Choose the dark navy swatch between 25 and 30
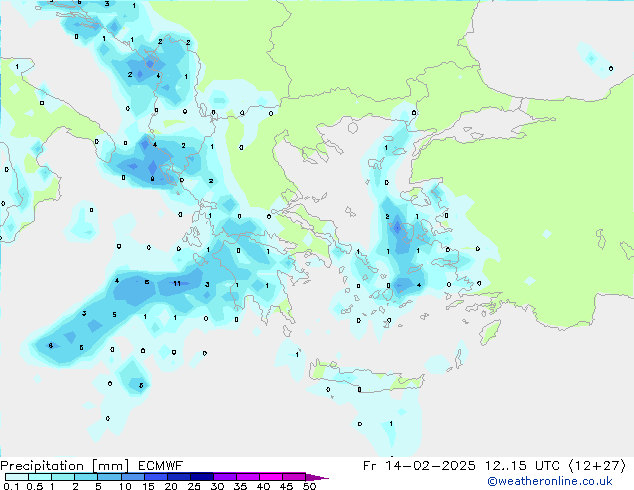This screenshot has width=634, height=490. point(201,477)
